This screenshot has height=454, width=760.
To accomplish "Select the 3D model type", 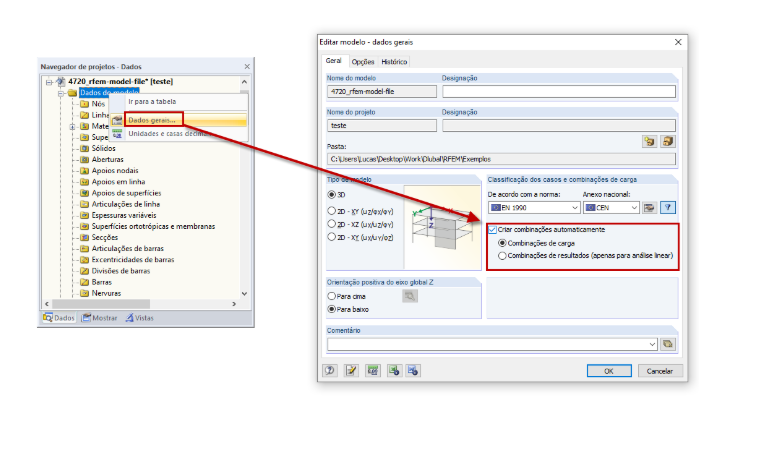I will 332,194.
